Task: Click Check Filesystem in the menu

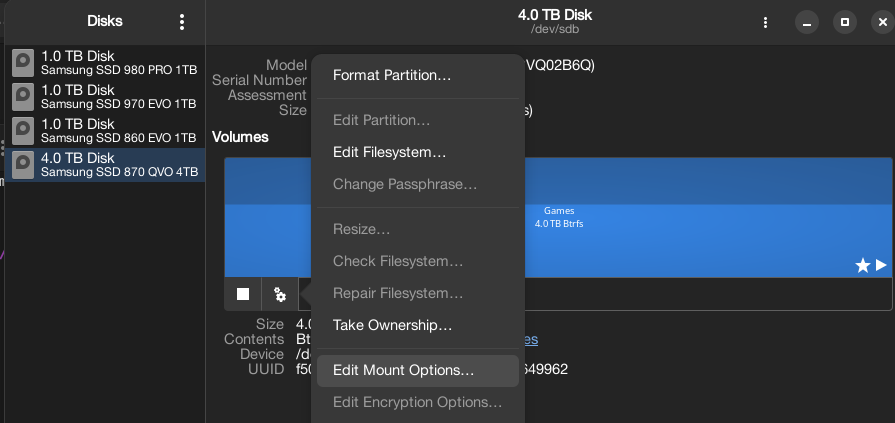Action: click(398, 261)
